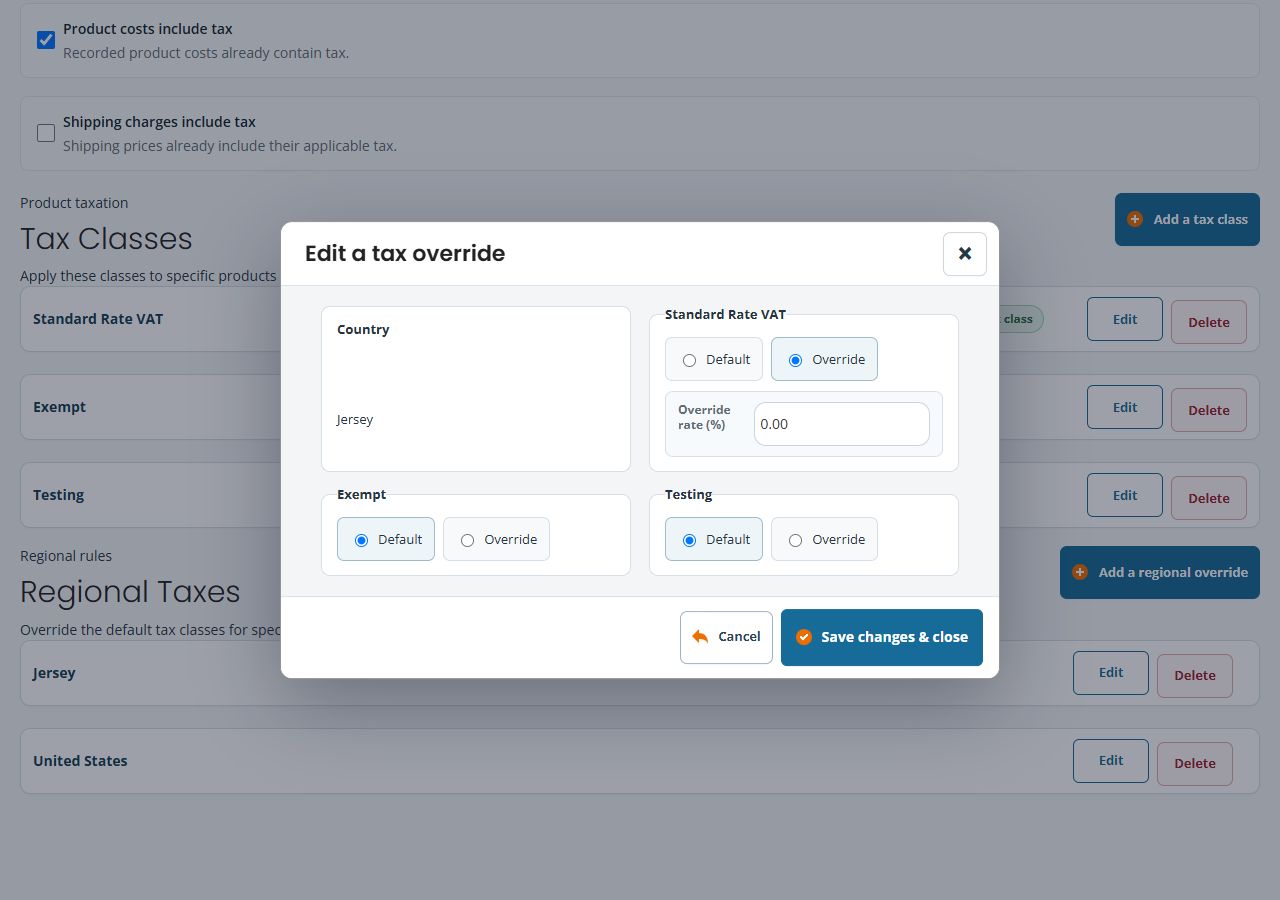Pick Default for Testing class
Viewport: 1280px width, 900px height.
(714, 539)
